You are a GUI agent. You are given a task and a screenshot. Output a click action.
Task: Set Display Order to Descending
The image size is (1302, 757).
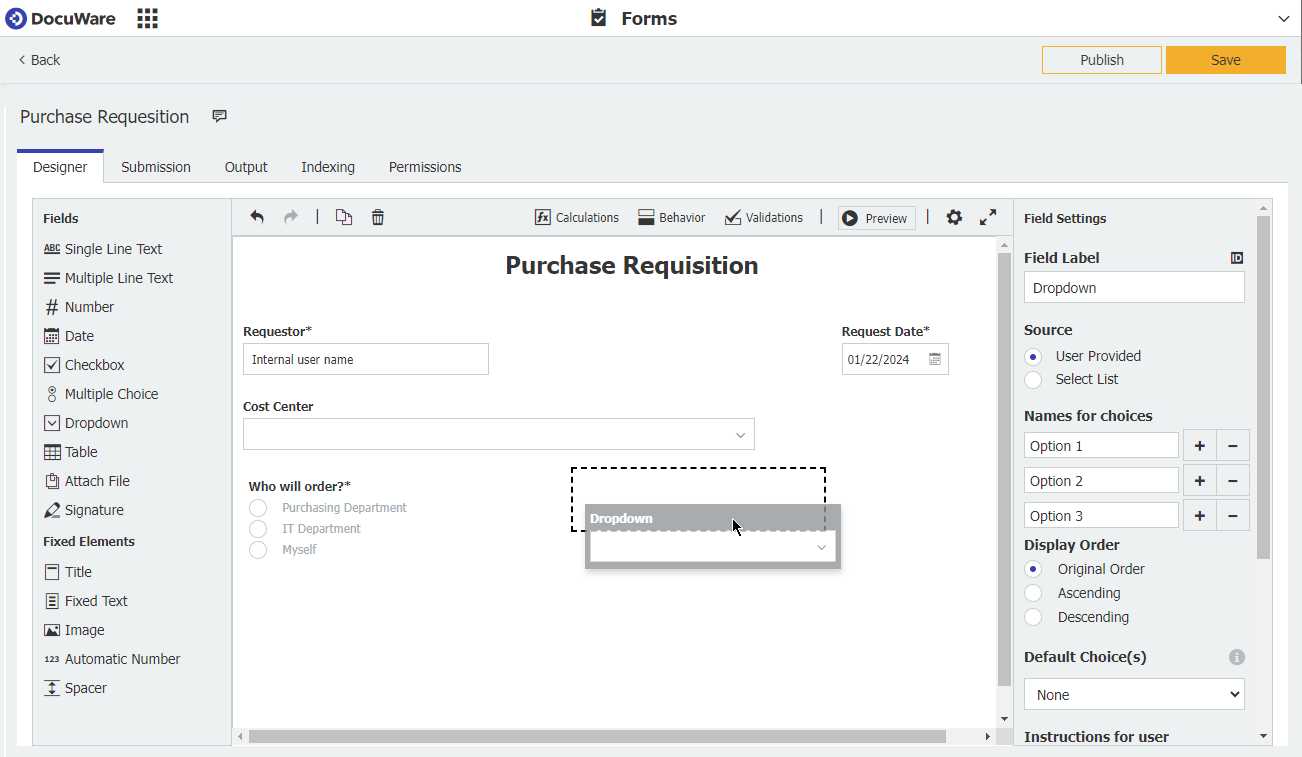pos(1031,617)
